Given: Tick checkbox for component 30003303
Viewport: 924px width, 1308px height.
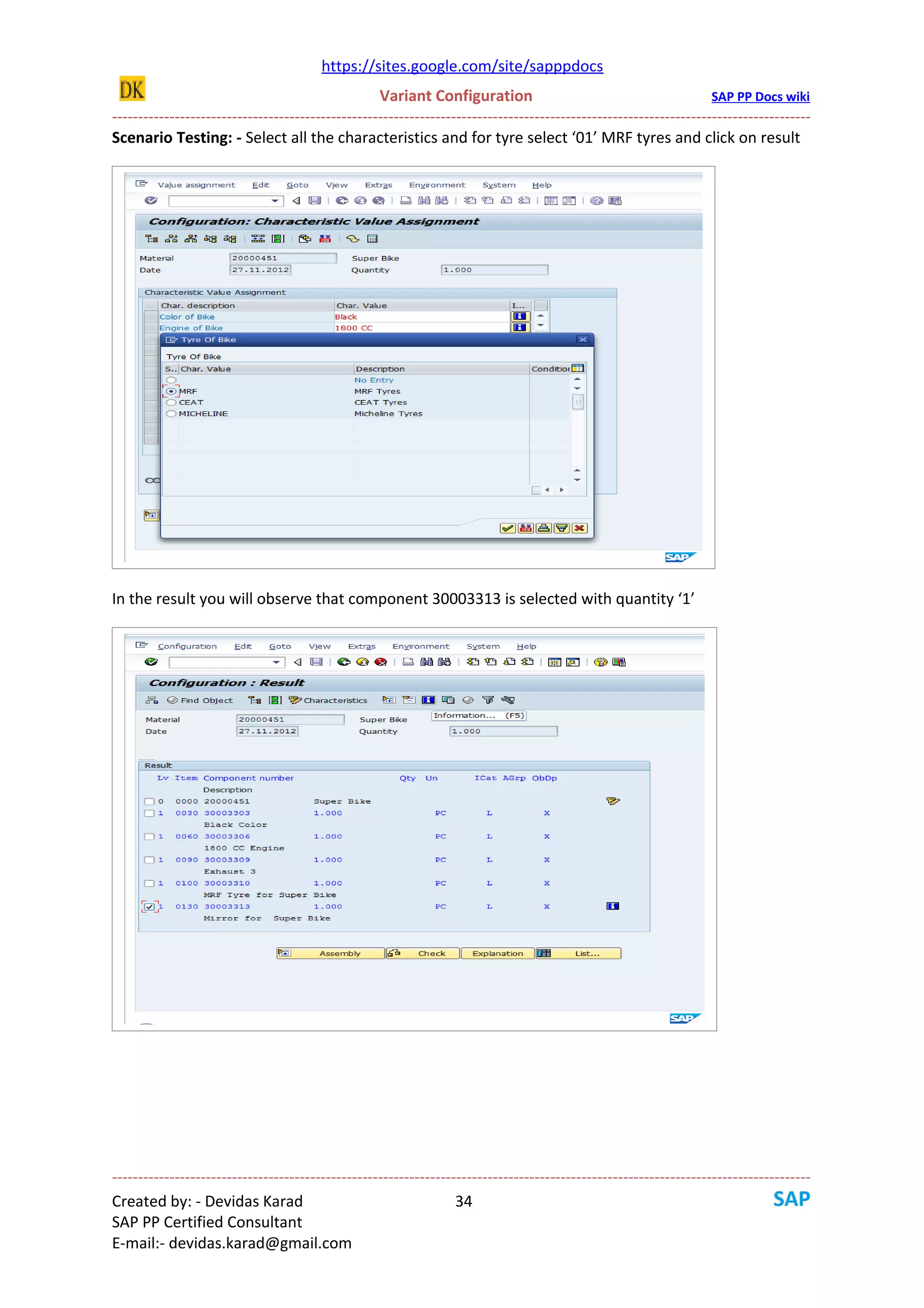Looking at the screenshot, I should (149, 813).
